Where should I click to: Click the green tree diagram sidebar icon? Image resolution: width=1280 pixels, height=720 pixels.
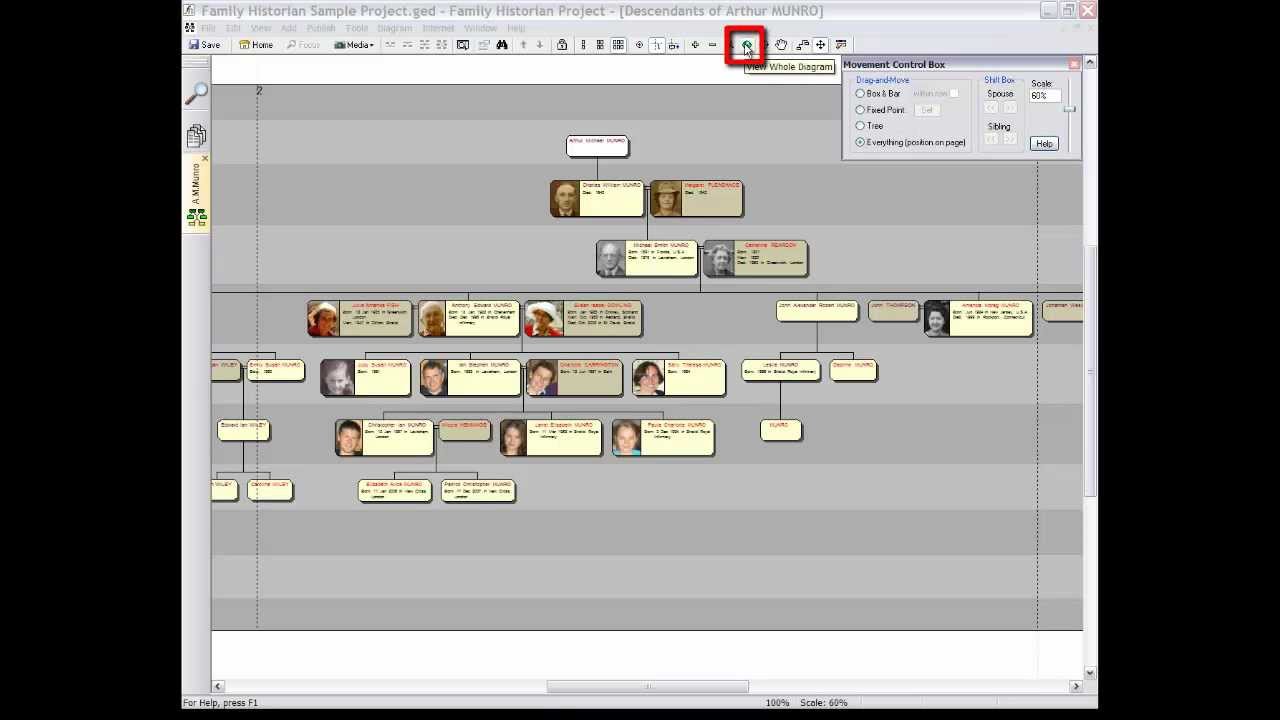pyautogui.click(x=196, y=217)
